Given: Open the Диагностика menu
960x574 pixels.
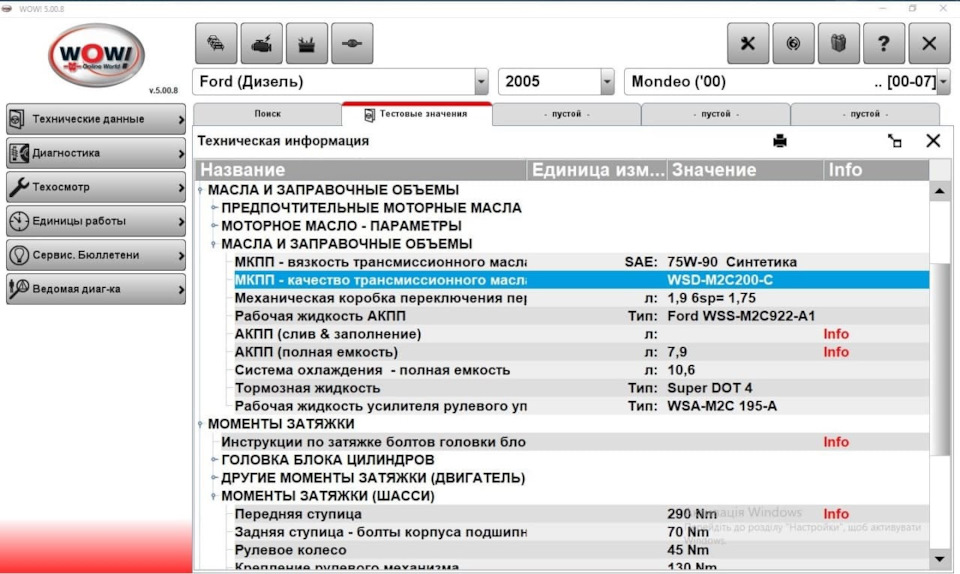Looking at the screenshot, I should [x=96, y=153].
